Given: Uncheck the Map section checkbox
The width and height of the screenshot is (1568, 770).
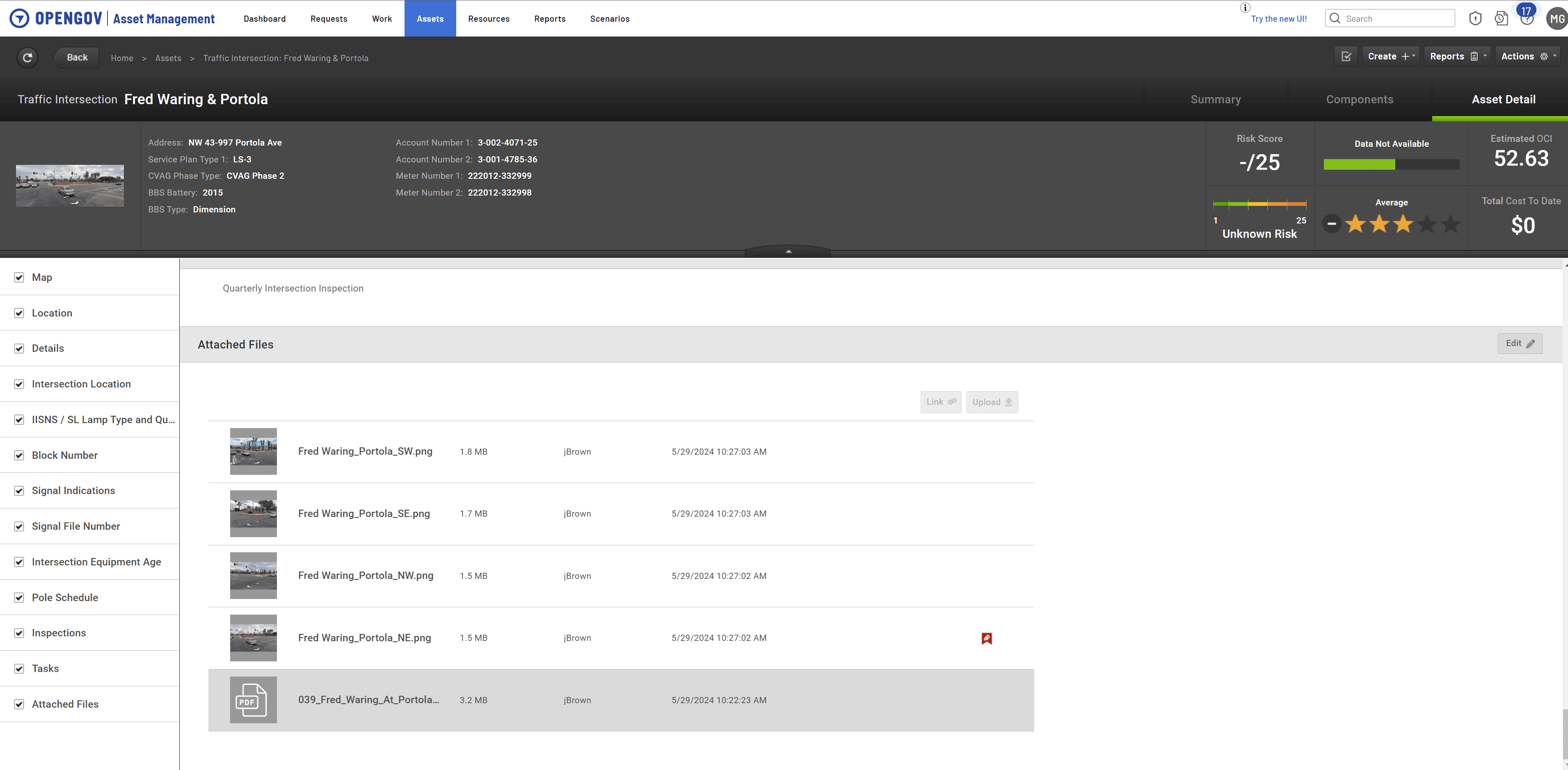Looking at the screenshot, I should pos(19,277).
